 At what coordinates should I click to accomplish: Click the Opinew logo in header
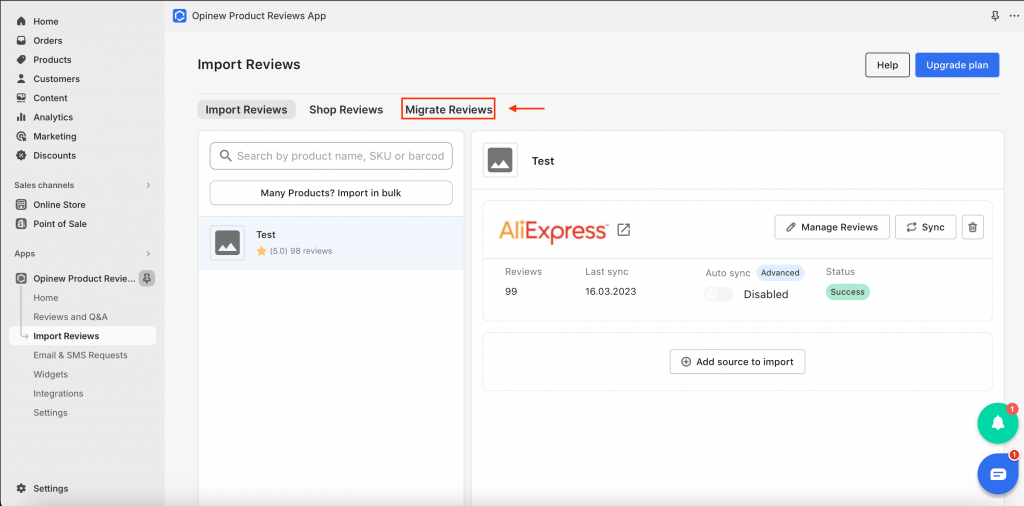(x=180, y=16)
